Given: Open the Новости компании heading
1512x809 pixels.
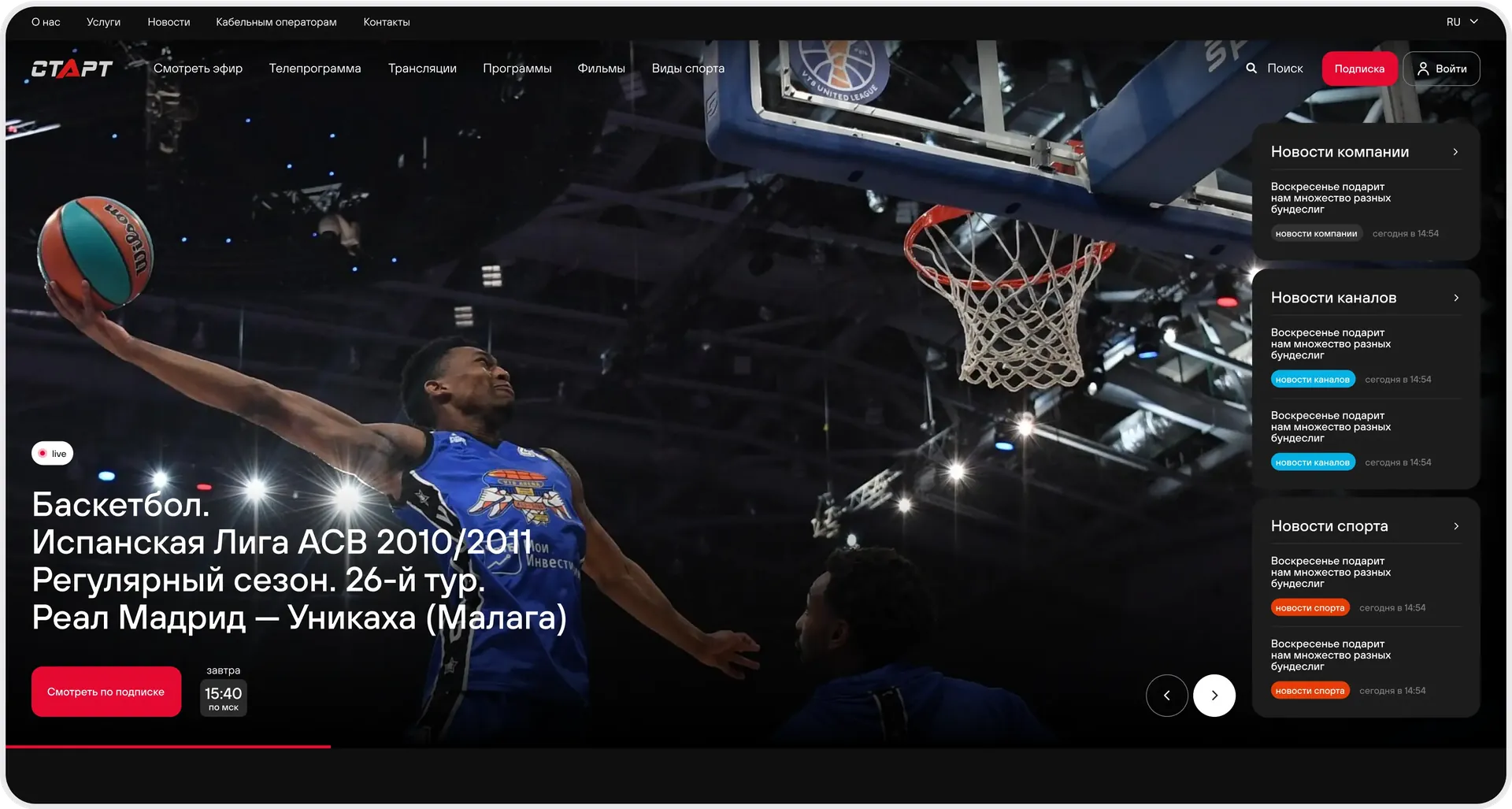Looking at the screenshot, I should pos(1340,152).
